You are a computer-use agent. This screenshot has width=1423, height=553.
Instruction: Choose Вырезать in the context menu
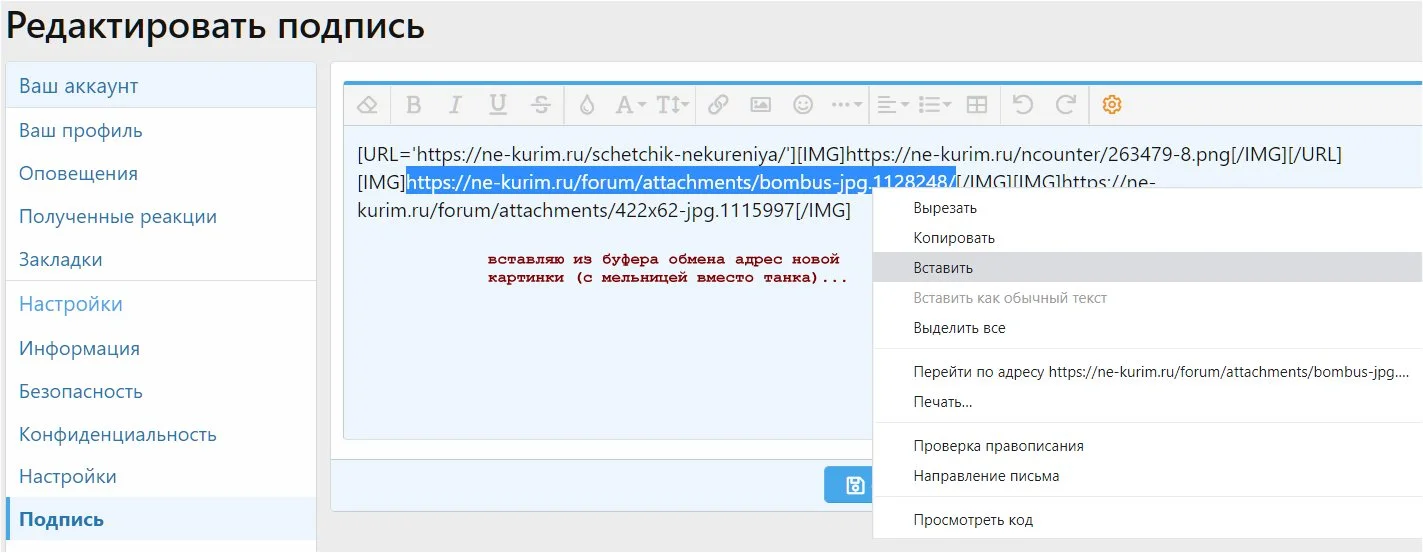click(1148, 208)
